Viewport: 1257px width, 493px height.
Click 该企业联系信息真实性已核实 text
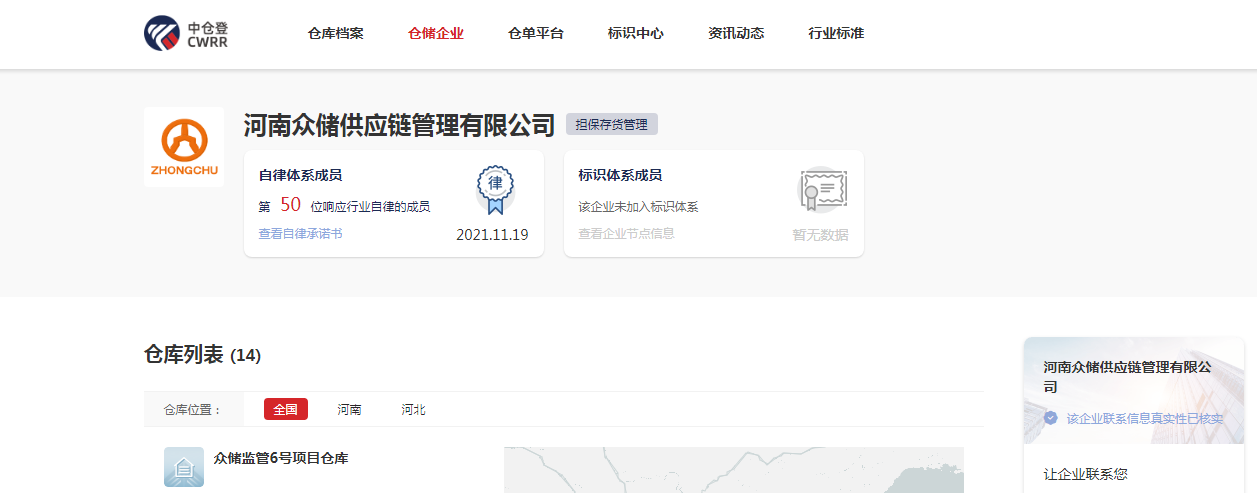(x=1145, y=418)
